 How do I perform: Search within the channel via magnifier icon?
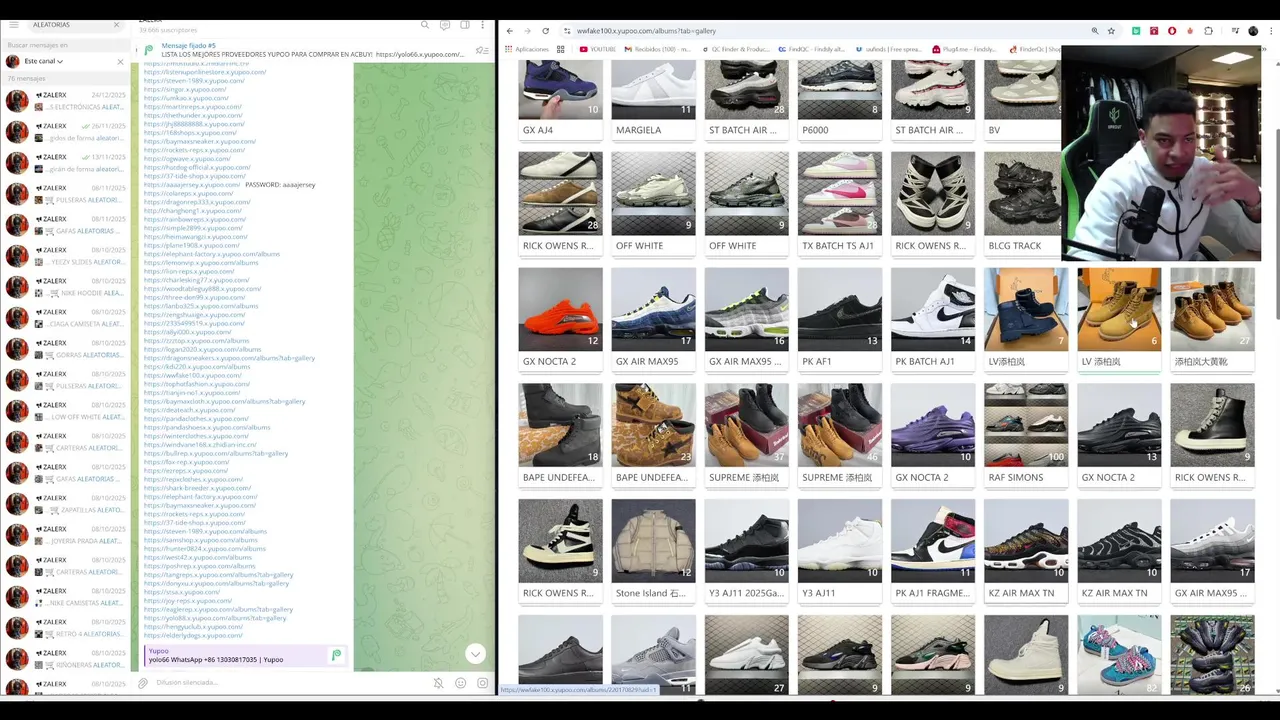425,25
